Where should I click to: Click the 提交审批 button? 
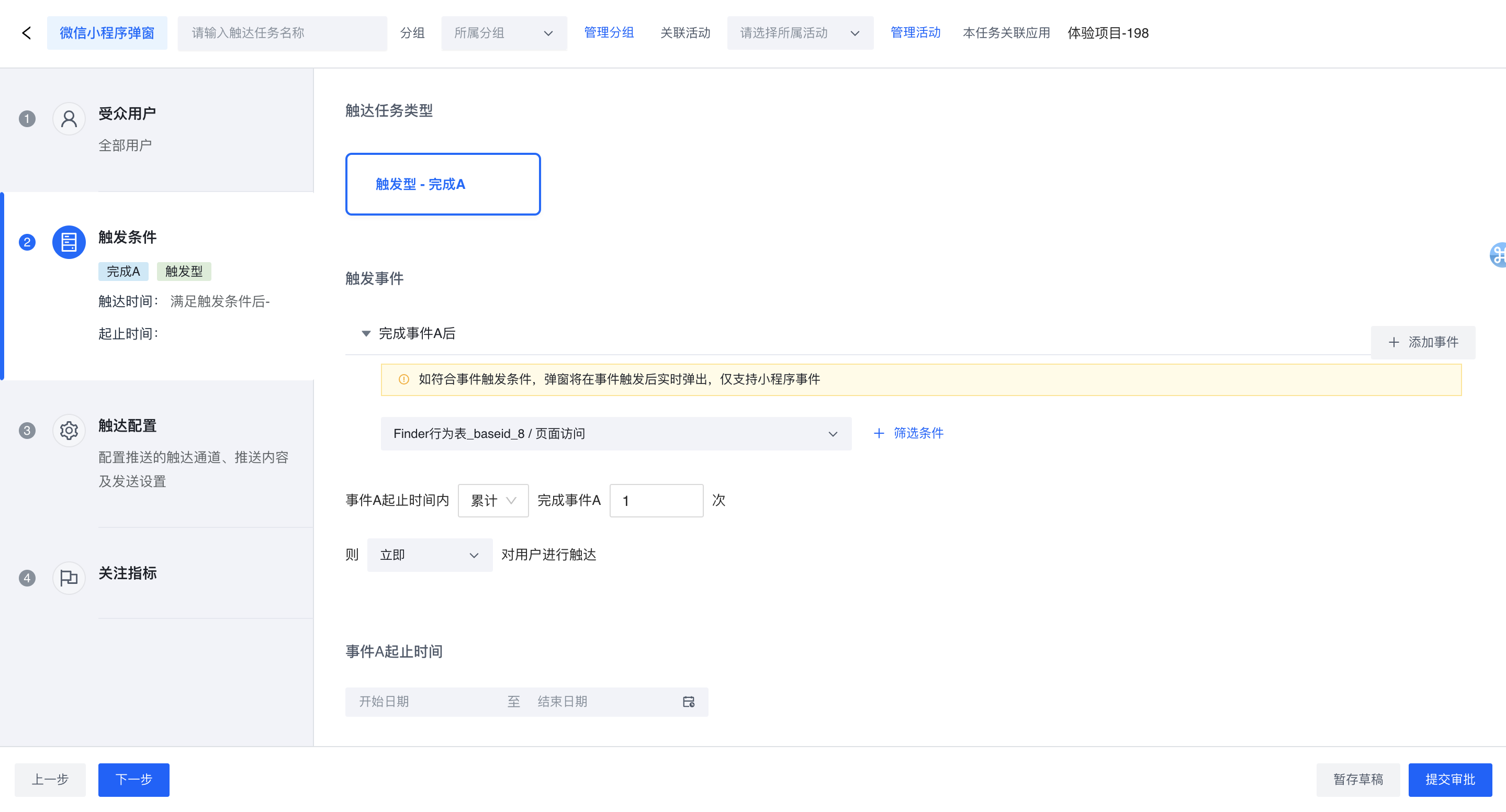[x=1449, y=779]
